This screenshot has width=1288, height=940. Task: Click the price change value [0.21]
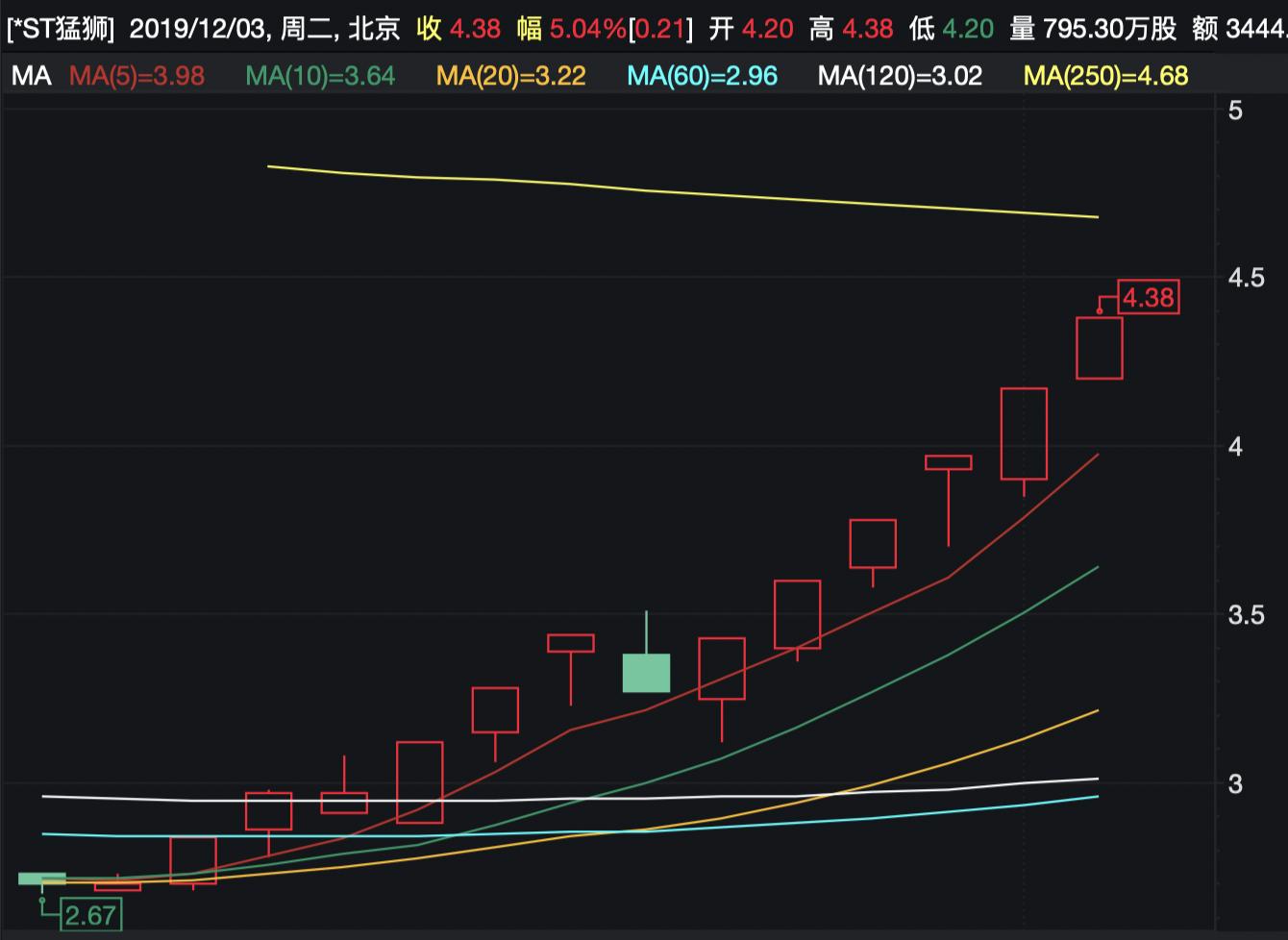pos(661,29)
